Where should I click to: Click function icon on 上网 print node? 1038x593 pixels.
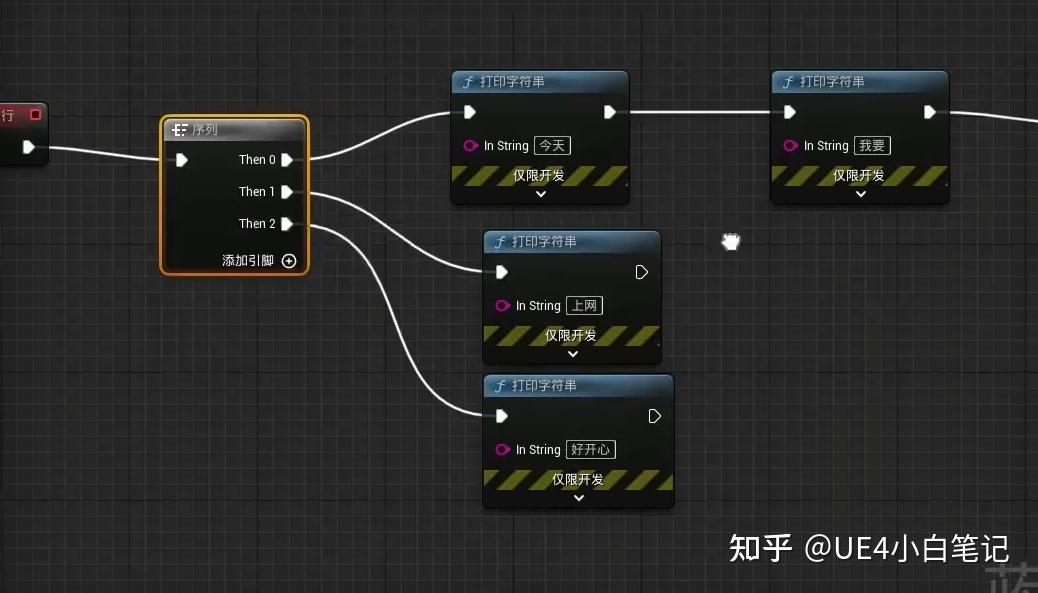(x=500, y=242)
